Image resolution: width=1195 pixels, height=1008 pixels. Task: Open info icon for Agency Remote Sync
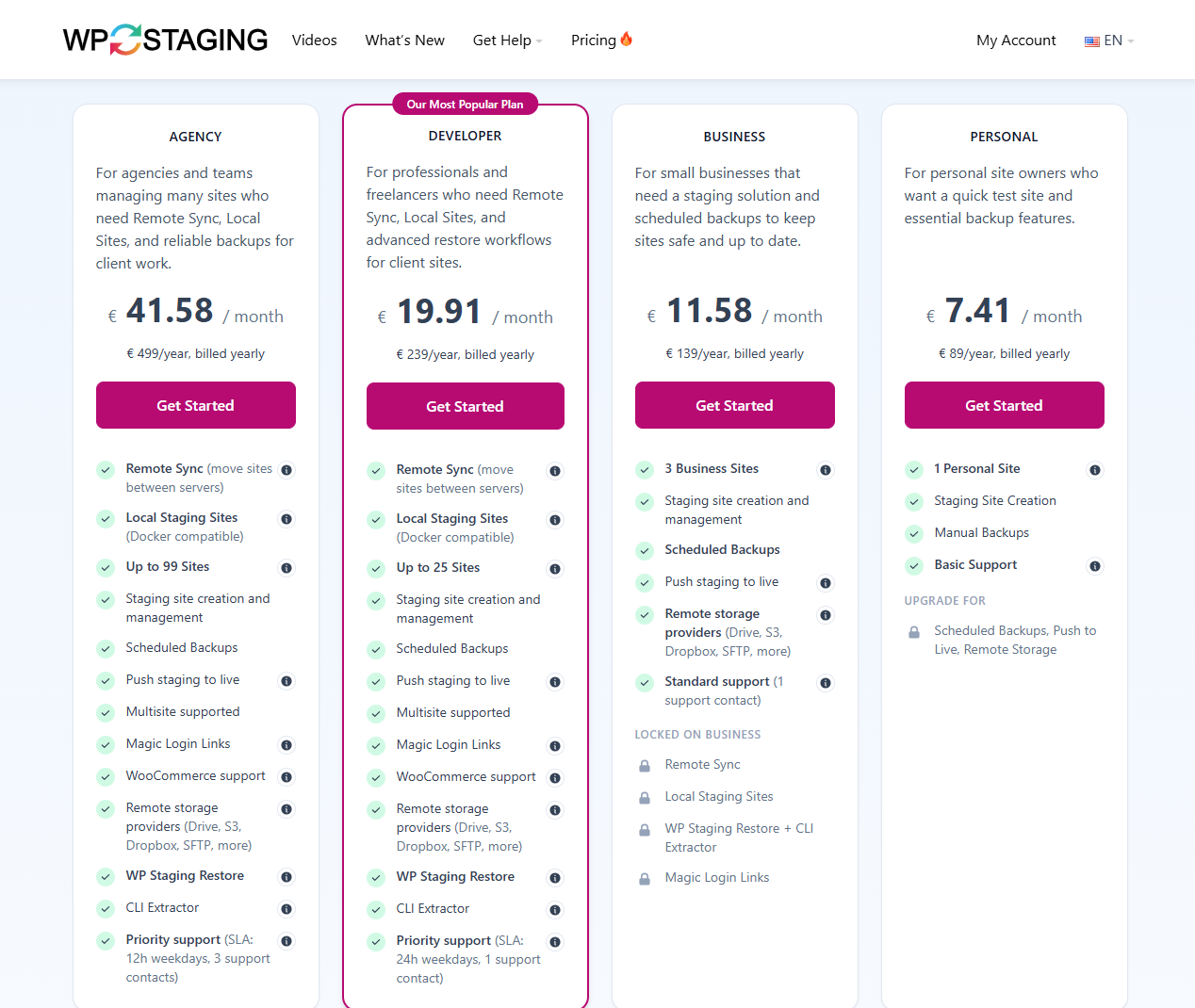pos(286,470)
